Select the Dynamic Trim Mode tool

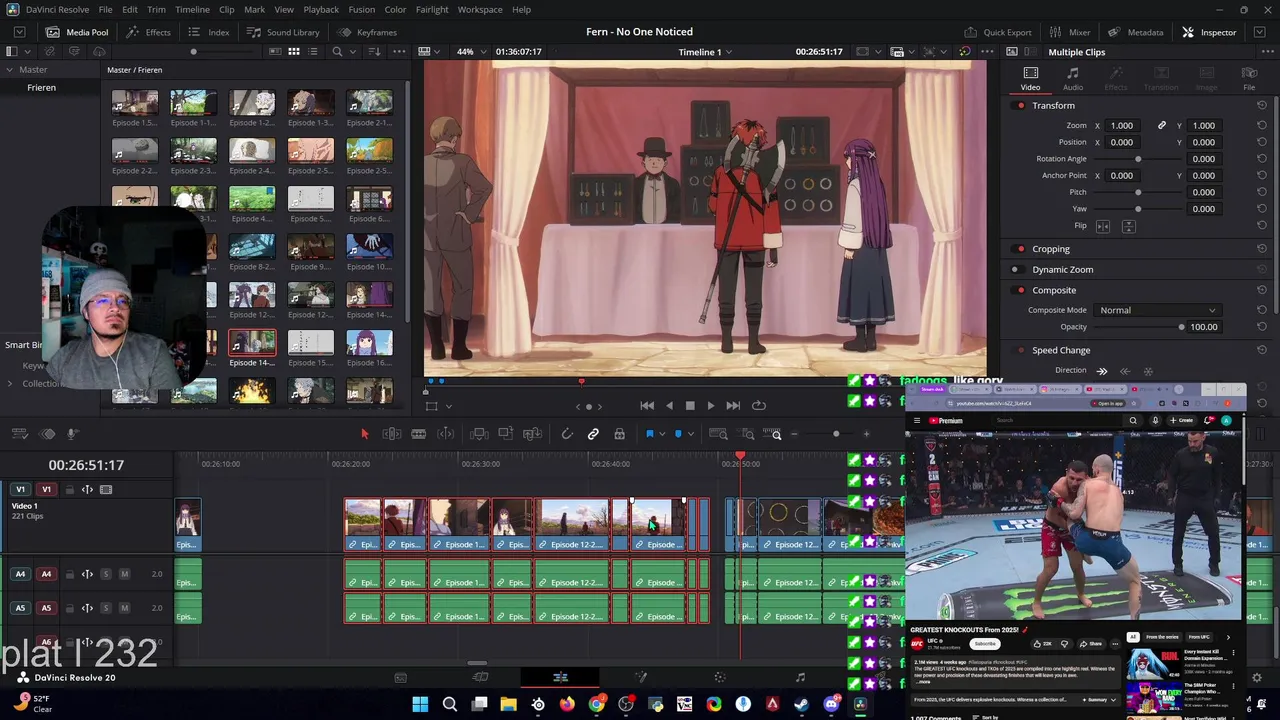click(x=419, y=434)
